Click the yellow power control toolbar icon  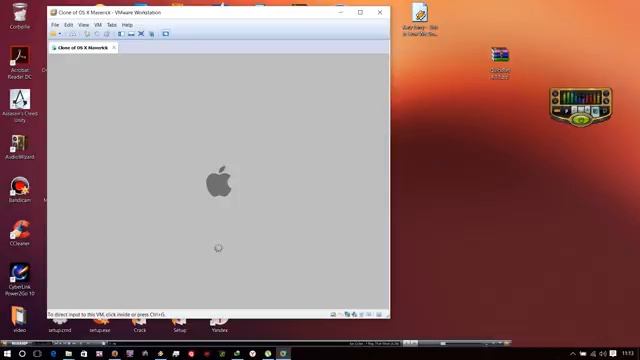53,34
